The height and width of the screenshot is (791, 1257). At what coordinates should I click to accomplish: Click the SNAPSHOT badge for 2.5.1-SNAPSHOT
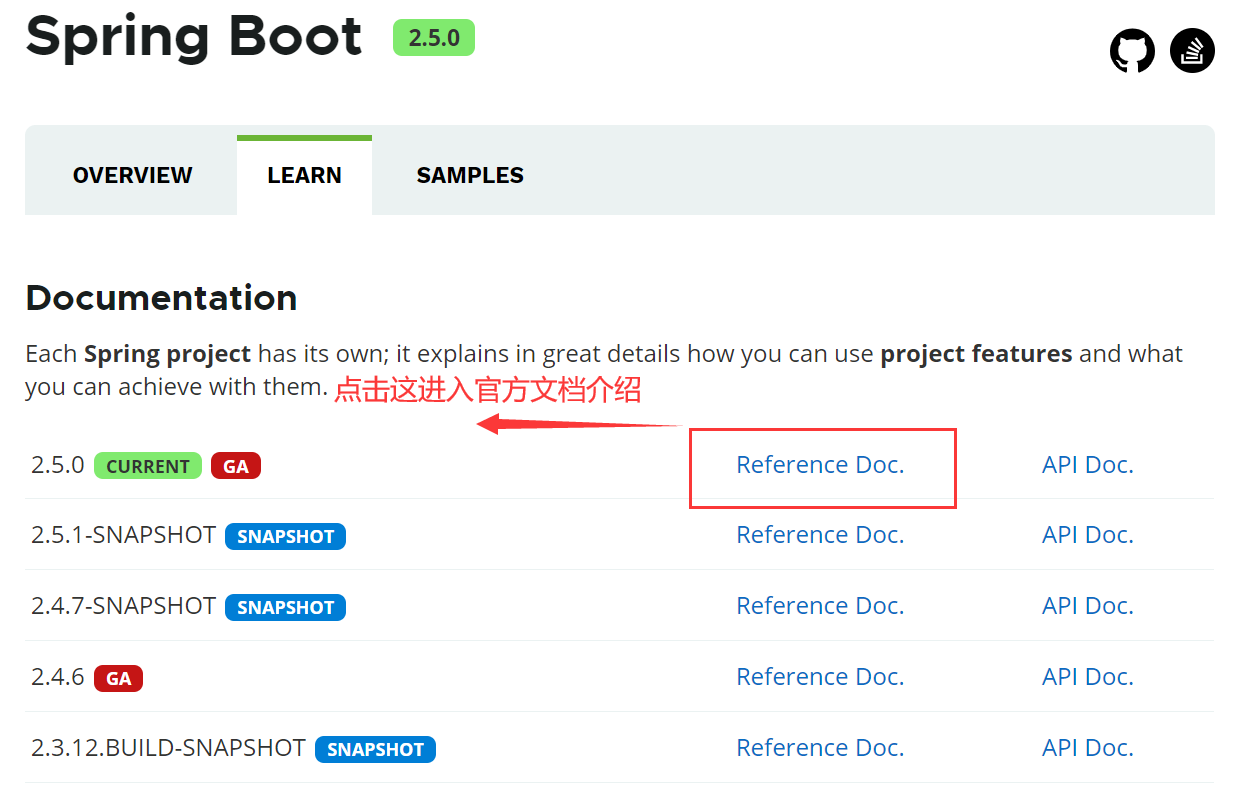(286, 536)
